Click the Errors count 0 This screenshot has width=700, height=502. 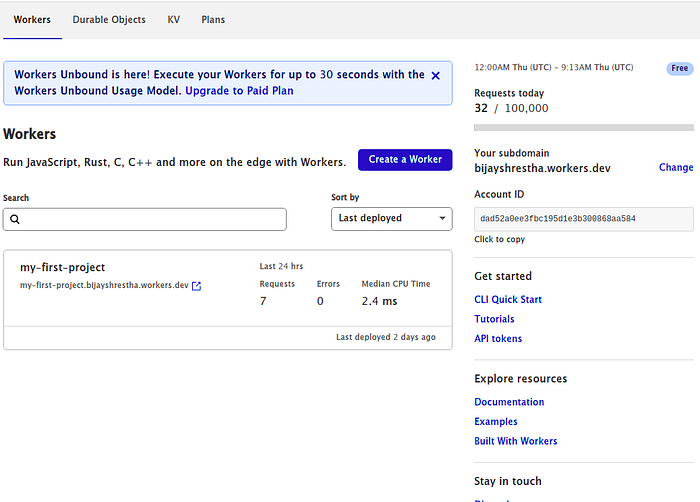coord(320,301)
